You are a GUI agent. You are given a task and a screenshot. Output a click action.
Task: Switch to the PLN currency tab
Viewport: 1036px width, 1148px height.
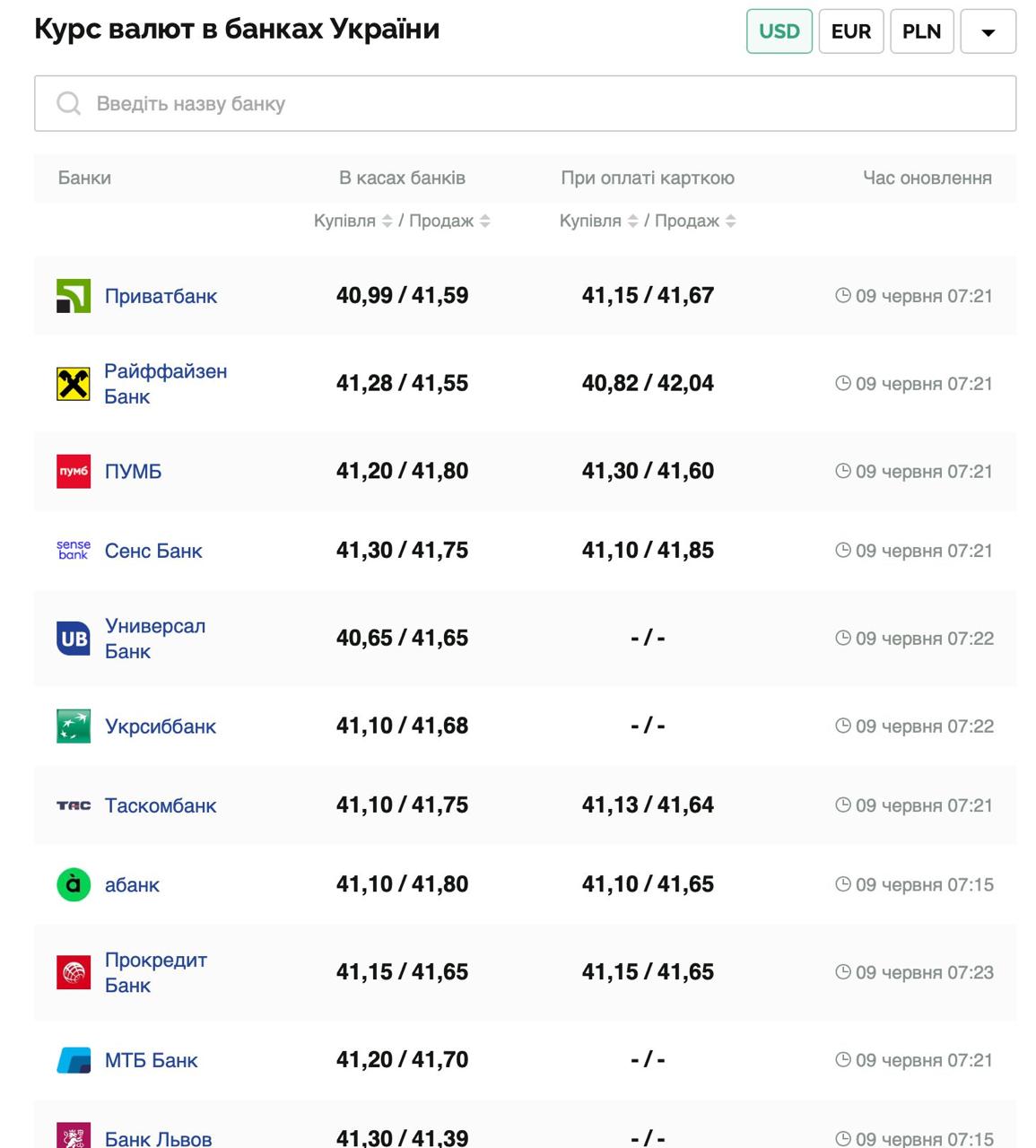click(x=921, y=31)
